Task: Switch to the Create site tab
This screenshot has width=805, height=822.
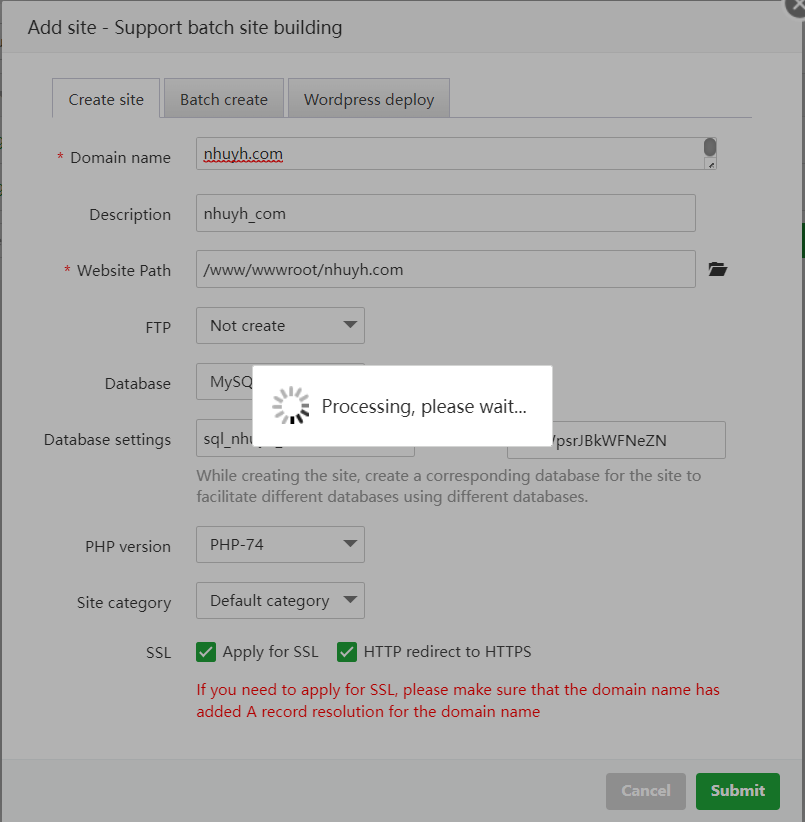Action: pyautogui.click(x=106, y=99)
